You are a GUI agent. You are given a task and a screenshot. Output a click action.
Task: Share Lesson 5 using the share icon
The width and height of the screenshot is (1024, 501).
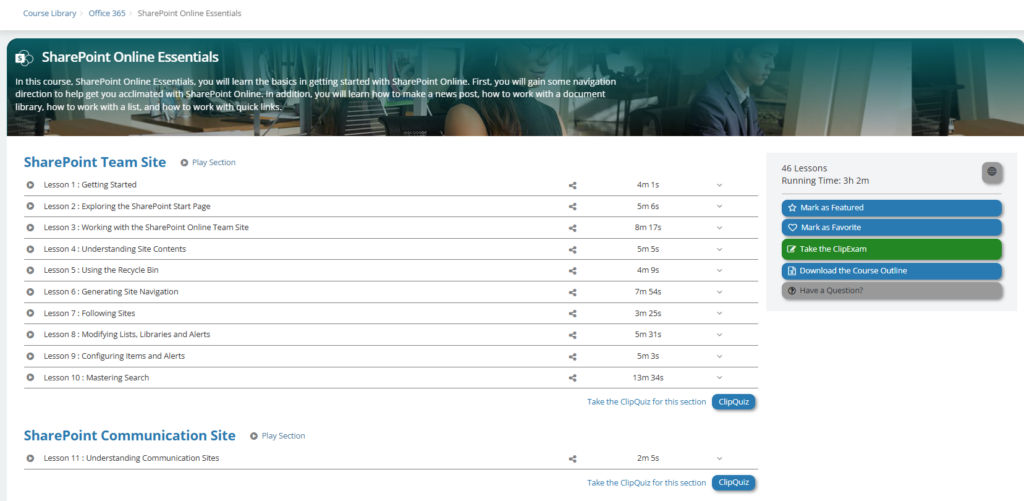(x=573, y=271)
